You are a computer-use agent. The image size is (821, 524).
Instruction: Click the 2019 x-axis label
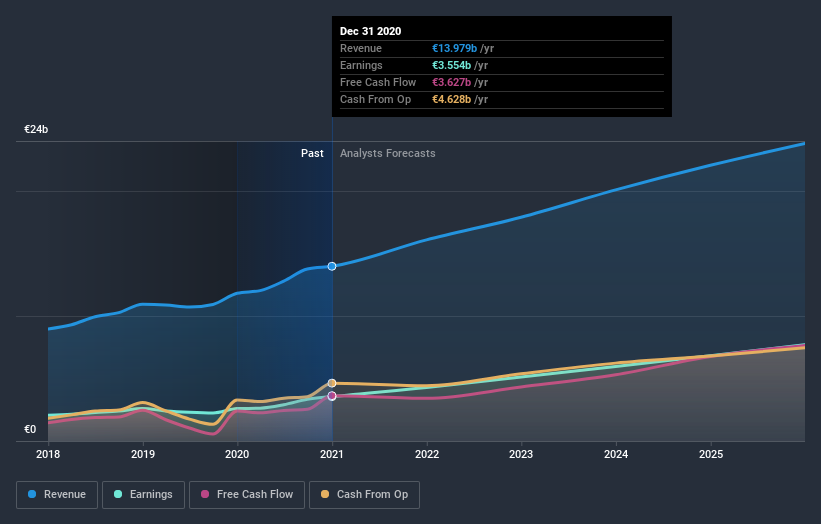(x=143, y=454)
